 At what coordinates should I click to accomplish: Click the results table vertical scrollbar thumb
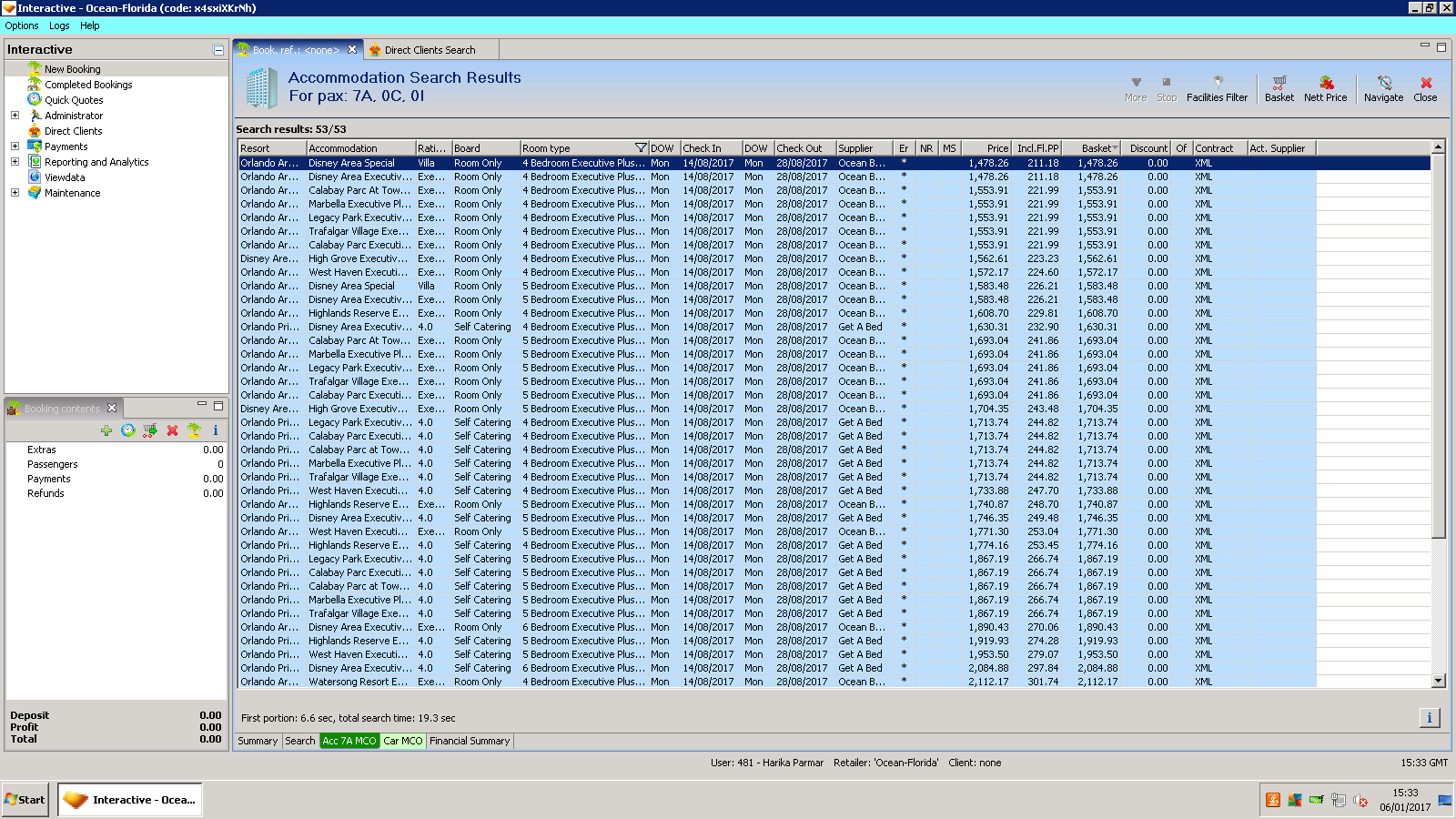click(1439, 346)
